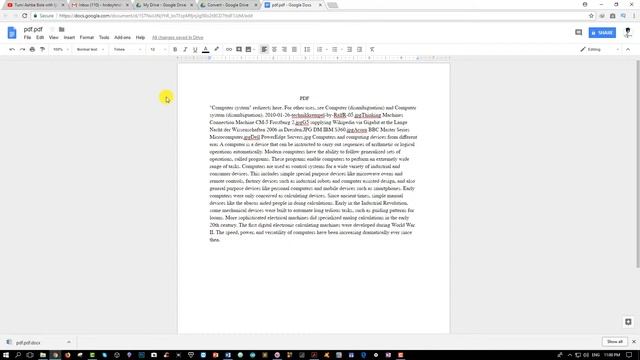
Task: Click the Add comment toolbar icon
Action: (x=239, y=49)
